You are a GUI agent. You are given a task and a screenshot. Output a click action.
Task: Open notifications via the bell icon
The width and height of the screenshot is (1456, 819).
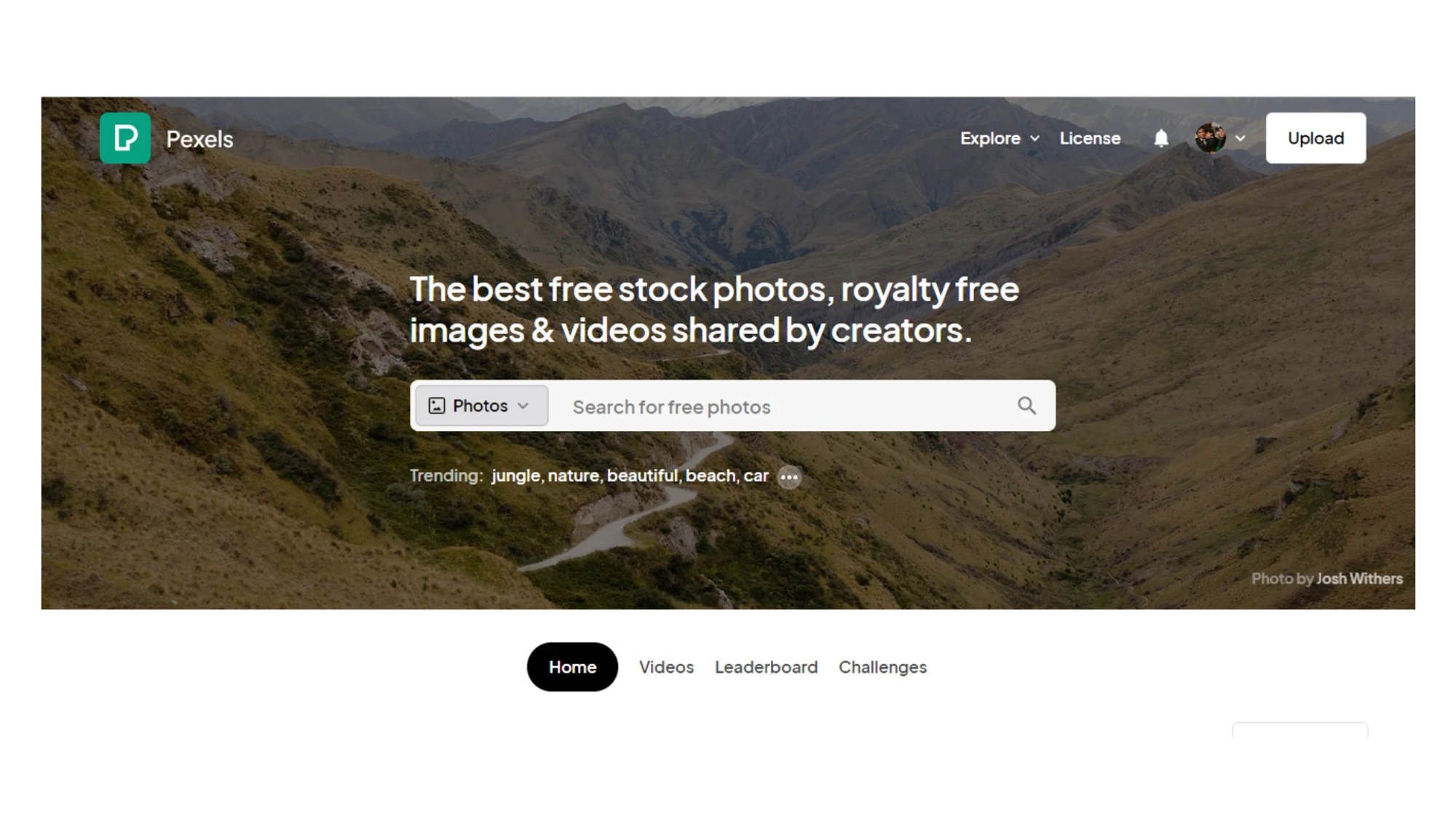[x=1161, y=138]
